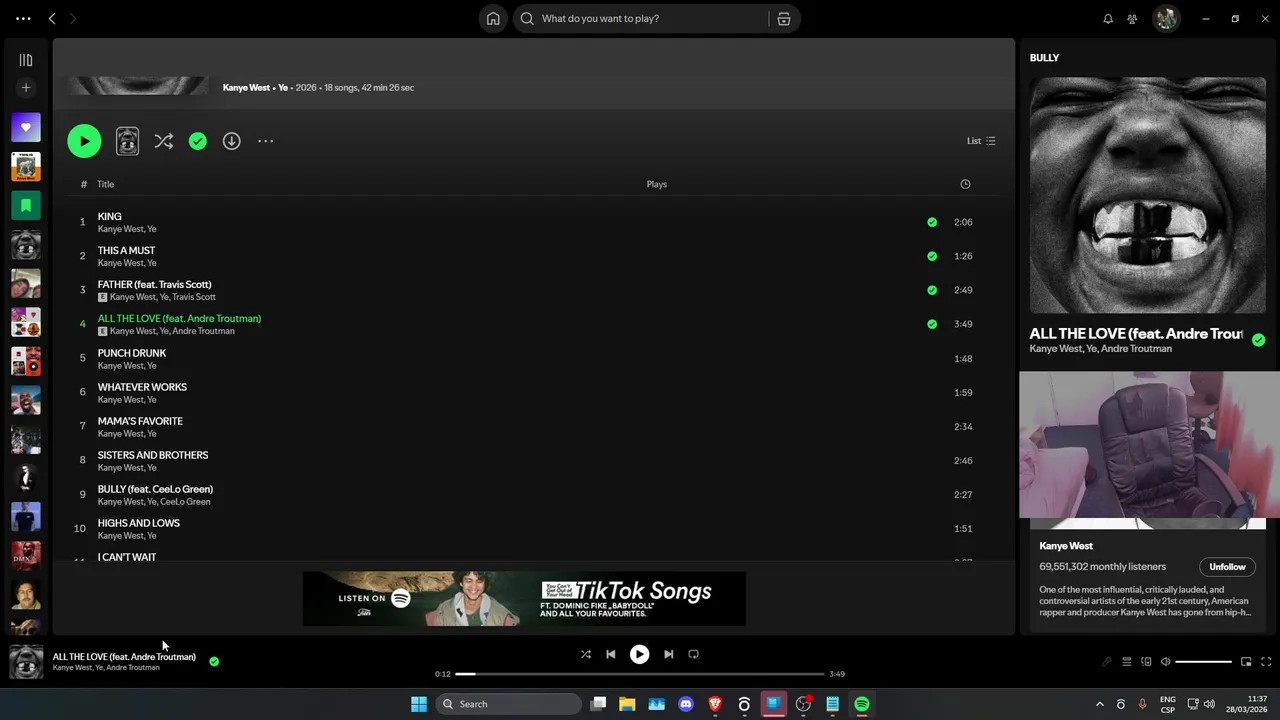Click the Browse icon beside search field
Image resolution: width=1280 pixels, height=720 pixels.
point(784,18)
